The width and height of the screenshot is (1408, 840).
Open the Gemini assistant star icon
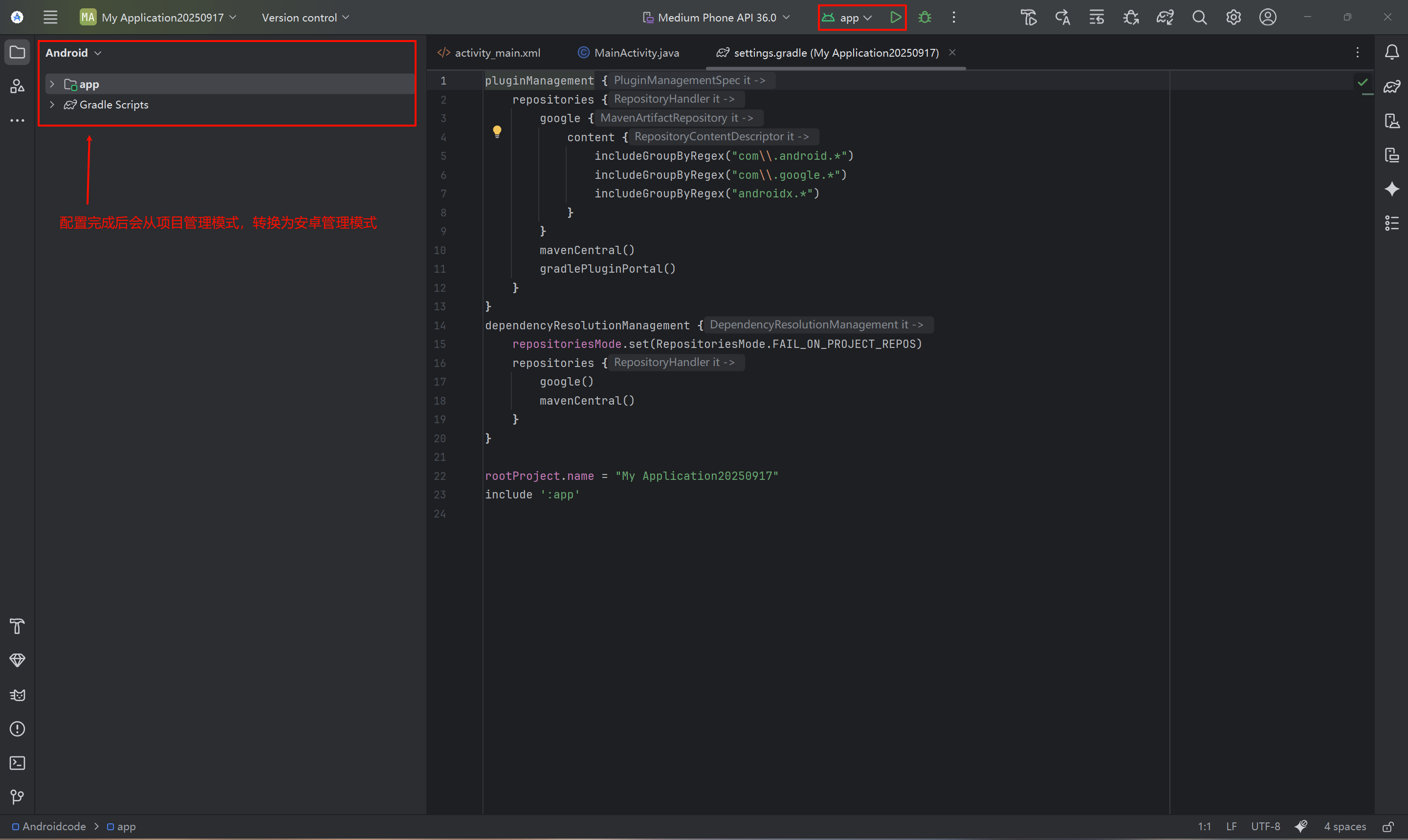[x=1391, y=189]
